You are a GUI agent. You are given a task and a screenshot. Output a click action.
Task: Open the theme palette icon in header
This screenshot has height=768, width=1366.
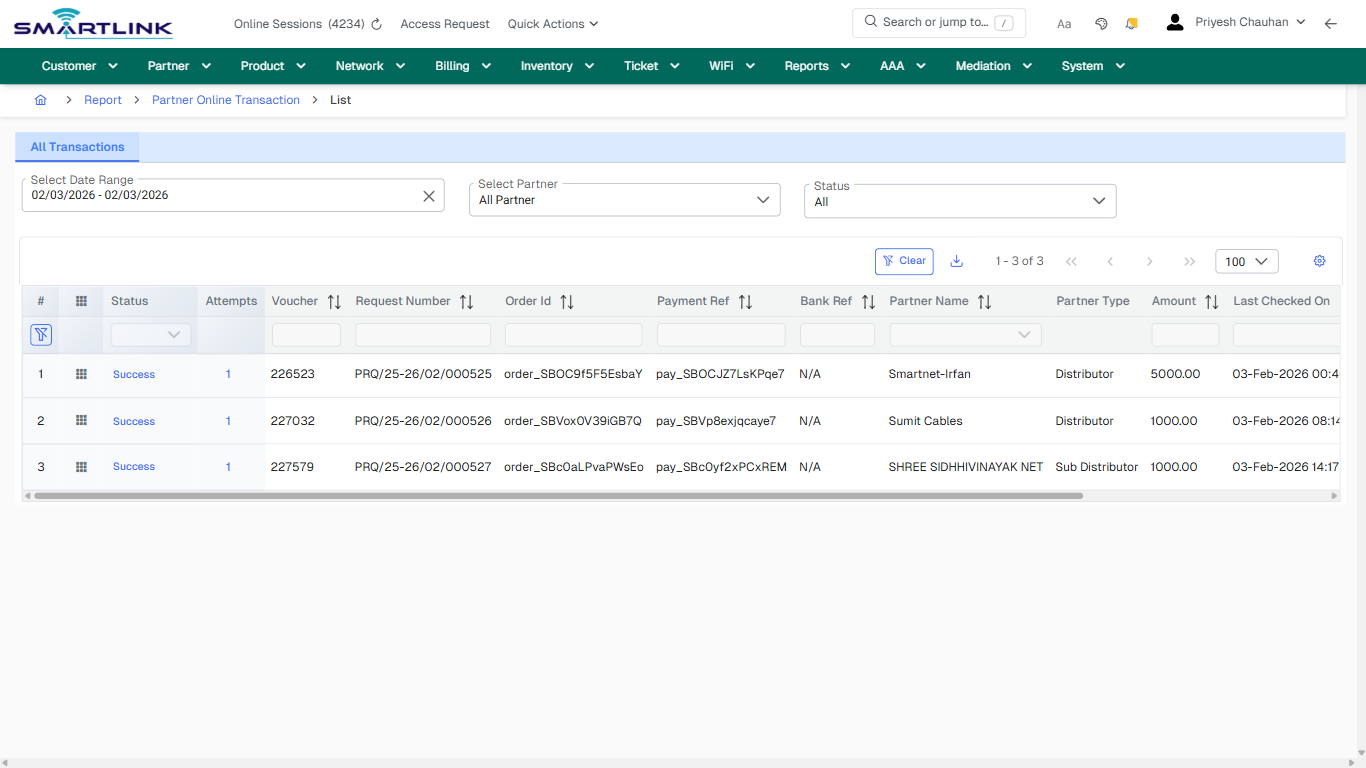(x=1101, y=22)
